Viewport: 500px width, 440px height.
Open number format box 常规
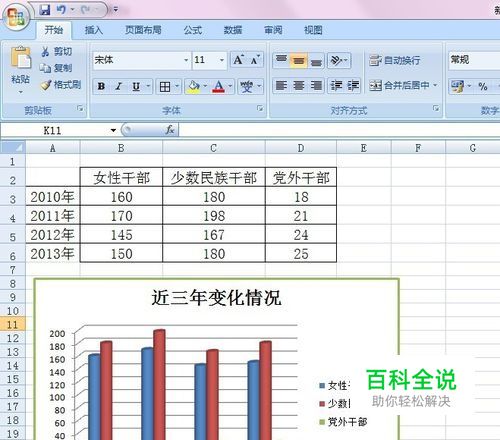tap(474, 60)
